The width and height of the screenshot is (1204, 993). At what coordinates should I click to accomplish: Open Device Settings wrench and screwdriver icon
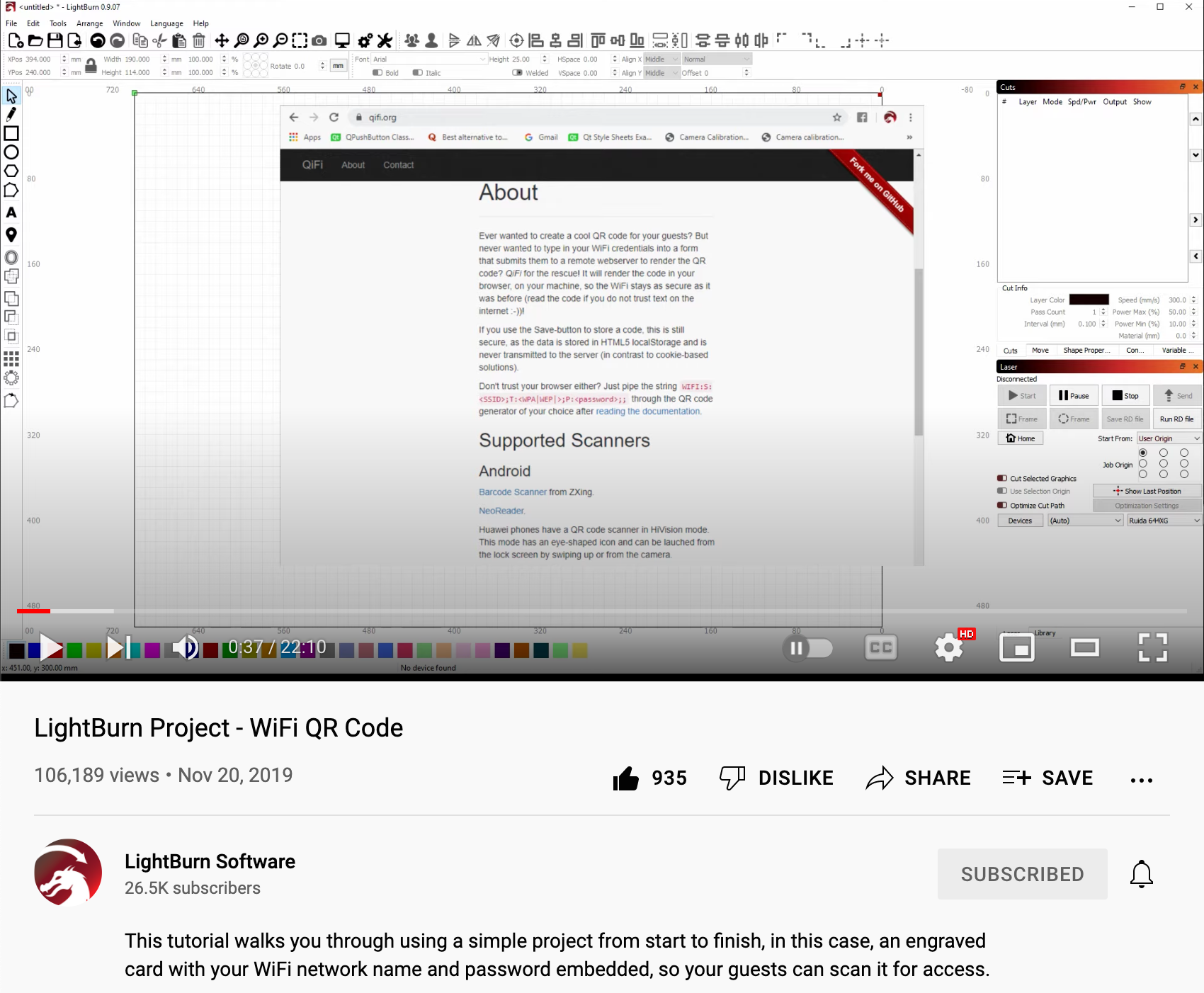click(x=385, y=40)
